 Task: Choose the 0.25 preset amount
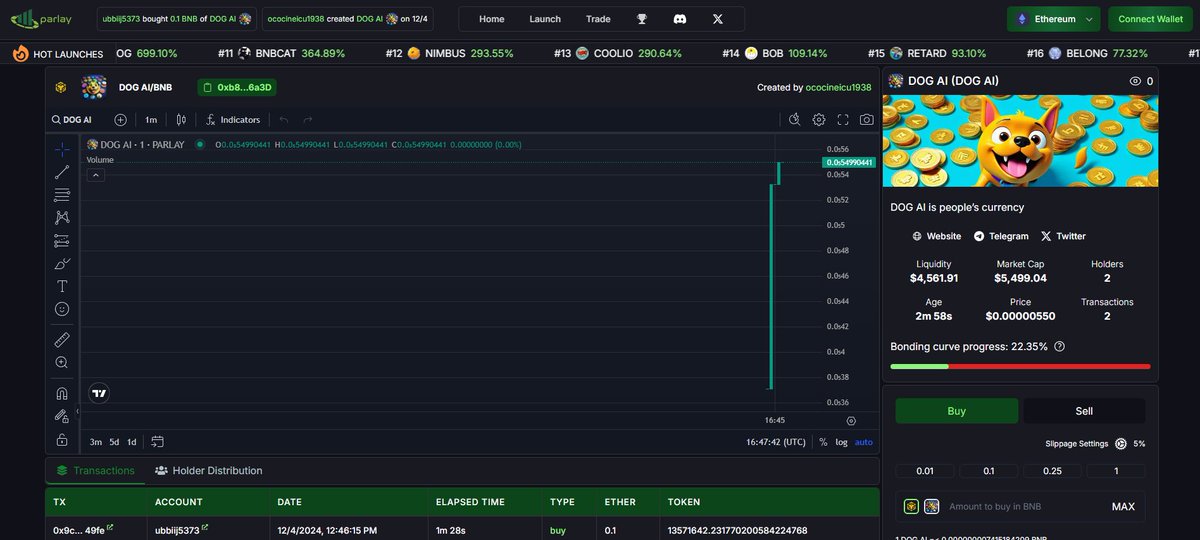tap(1052, 471)
